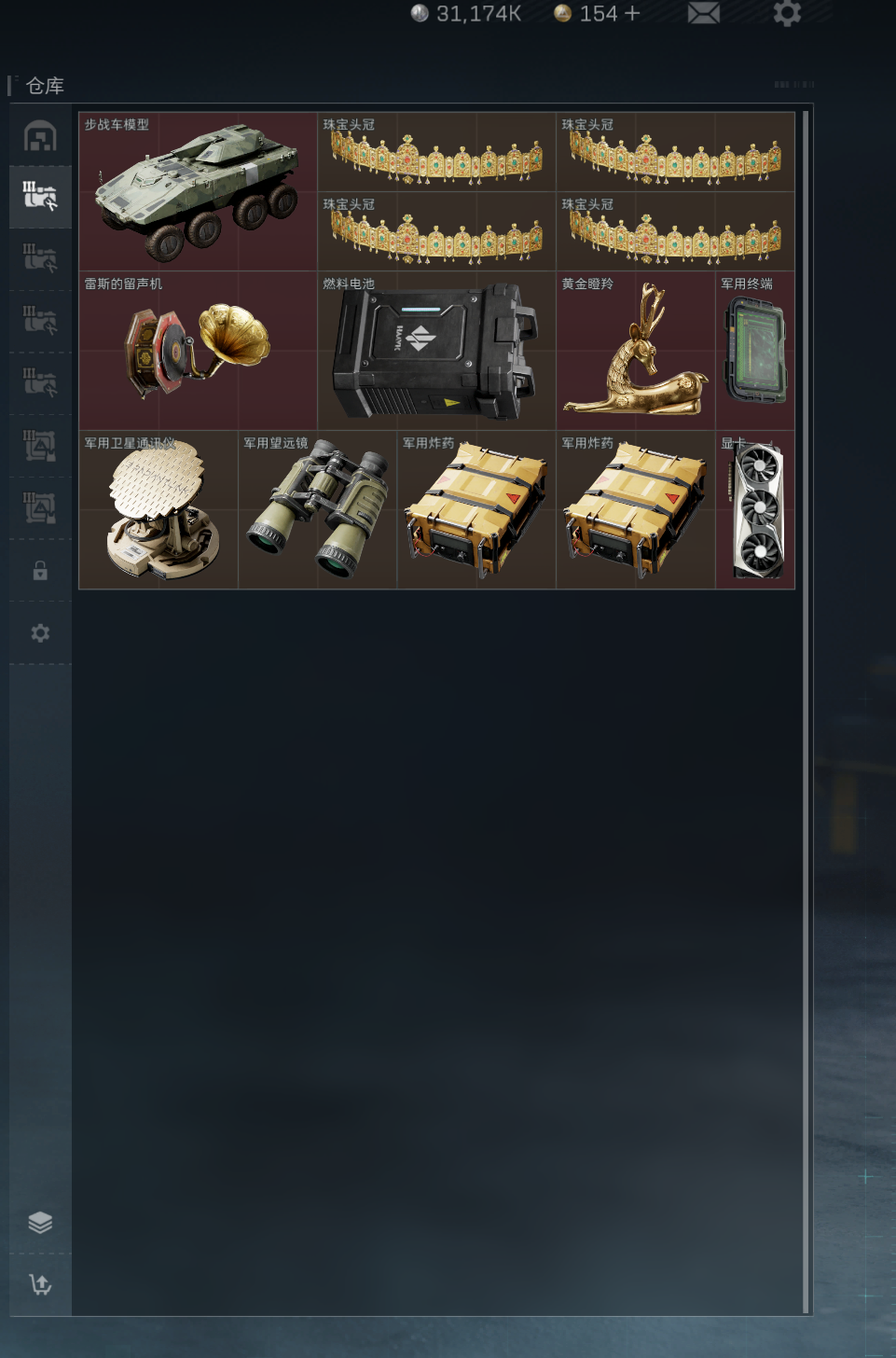Click the locked storage slot icon

tap(40, 571)
